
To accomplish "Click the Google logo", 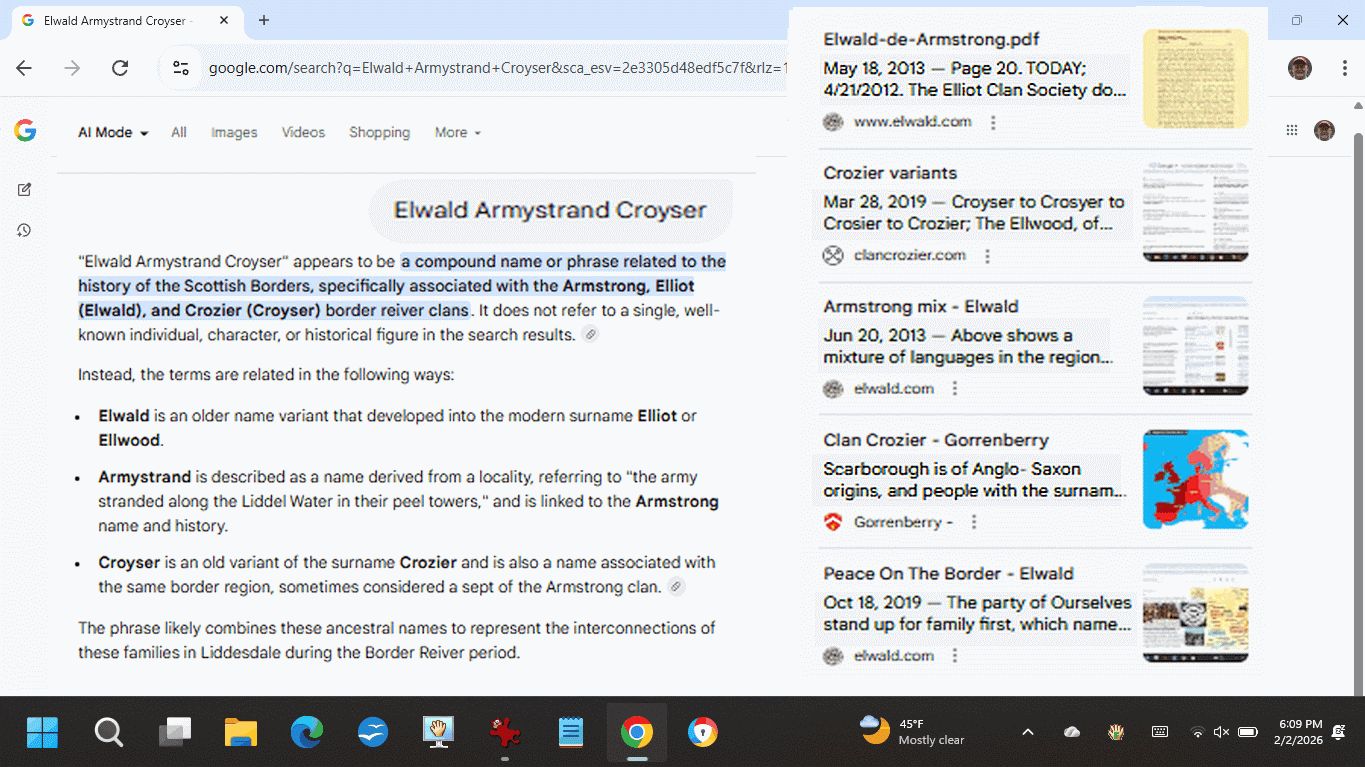I will point(25,131).
